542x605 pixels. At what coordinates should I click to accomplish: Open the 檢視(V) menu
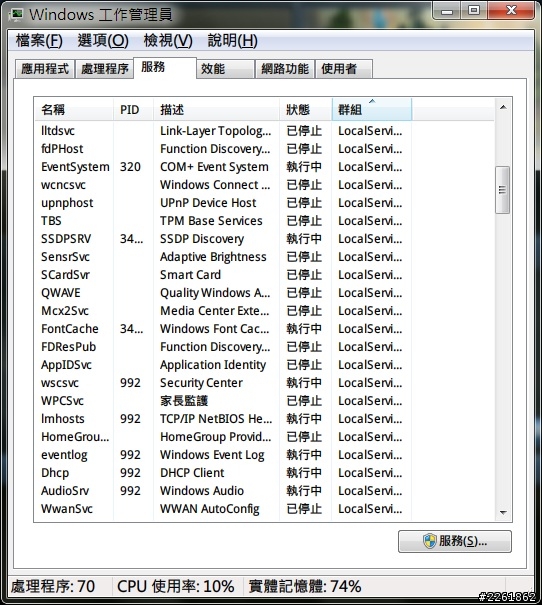point(168,41)
